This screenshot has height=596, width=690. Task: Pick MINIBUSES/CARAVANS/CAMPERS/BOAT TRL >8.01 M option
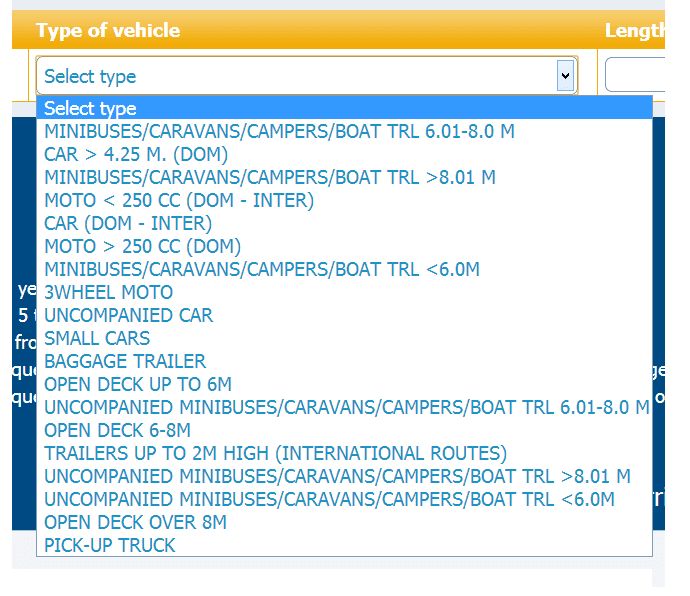pyautogui.click(x=270, y=177)
